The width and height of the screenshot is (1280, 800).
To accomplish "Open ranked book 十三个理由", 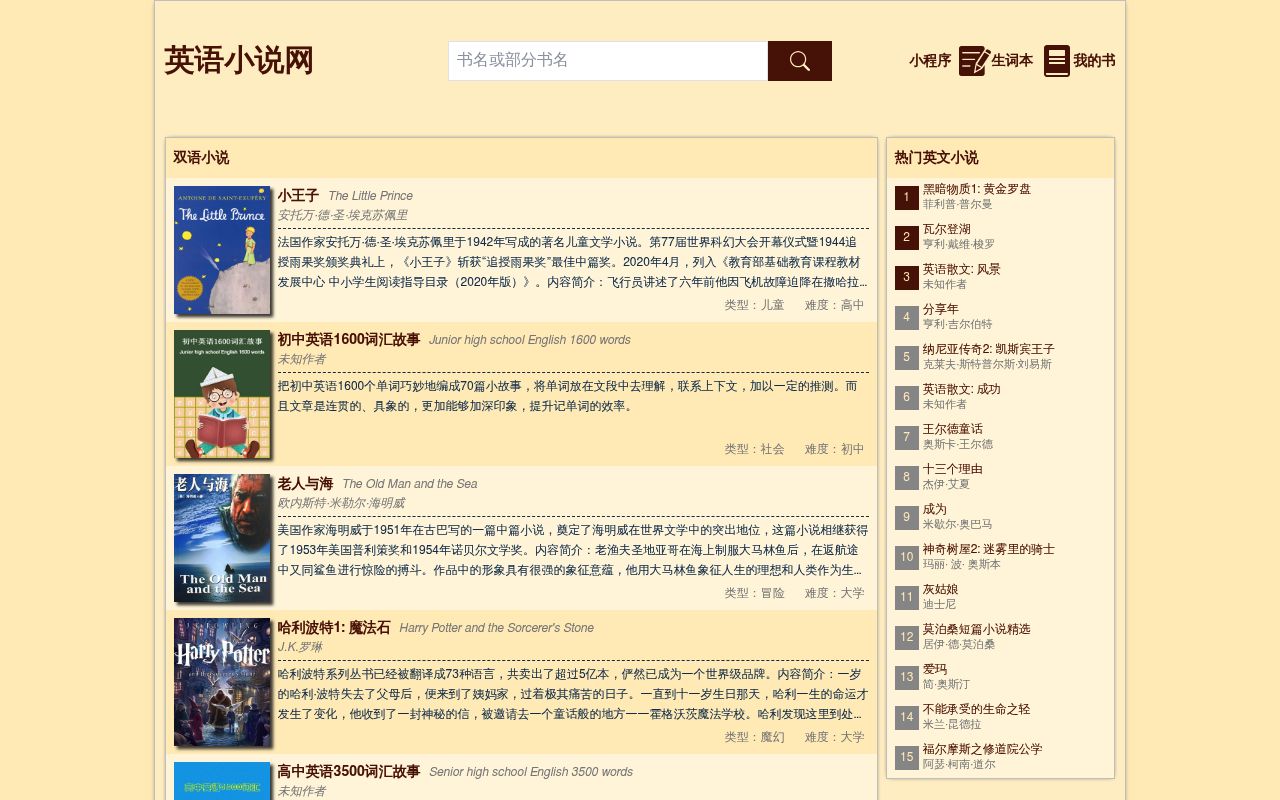I will tap(953, 469).
